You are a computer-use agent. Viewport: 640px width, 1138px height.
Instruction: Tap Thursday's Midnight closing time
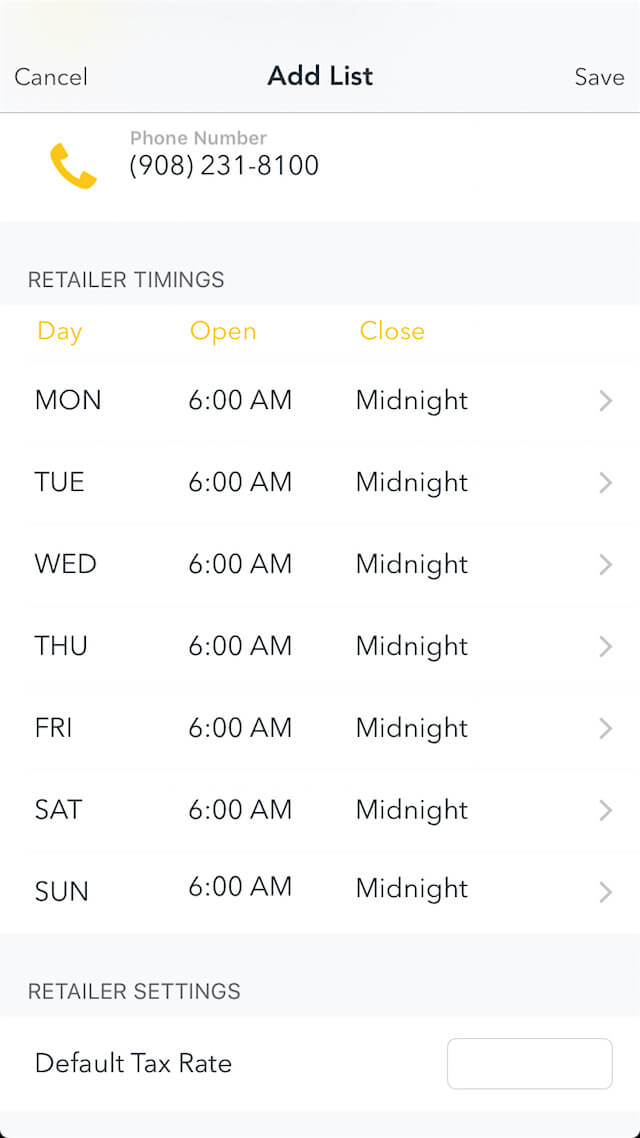coord(412,646)
